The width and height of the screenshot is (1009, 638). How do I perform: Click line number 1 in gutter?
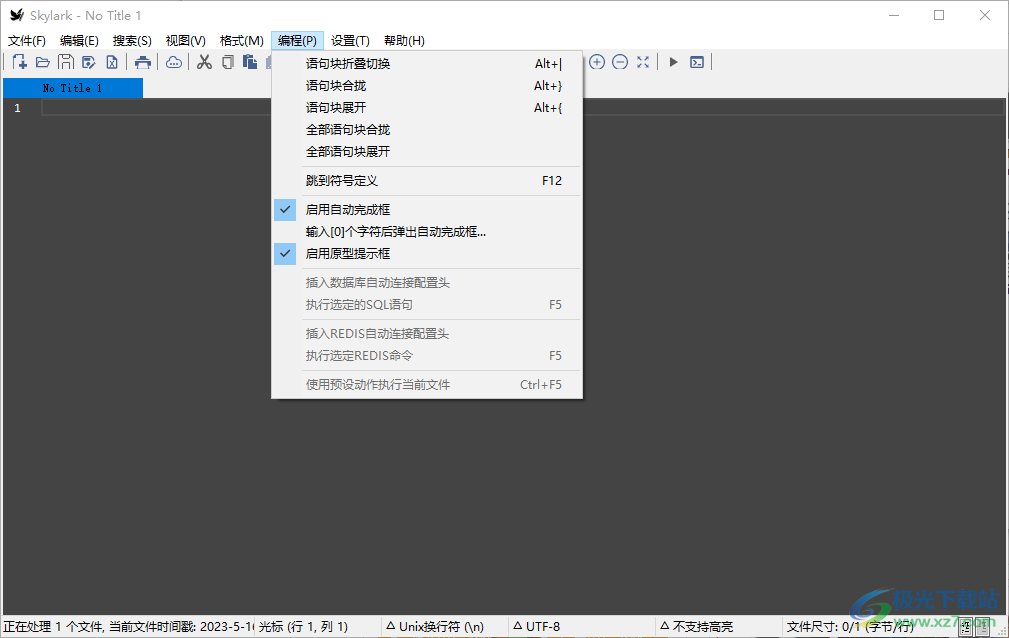17,108
